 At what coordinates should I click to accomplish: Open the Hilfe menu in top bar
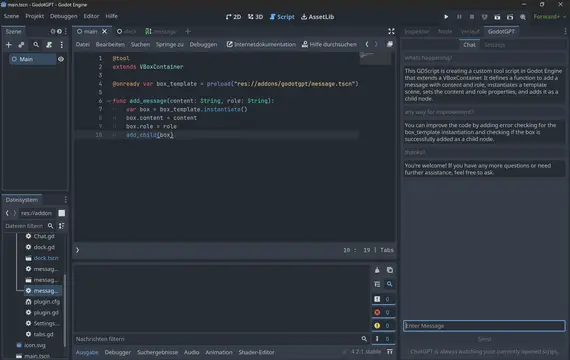111,16
